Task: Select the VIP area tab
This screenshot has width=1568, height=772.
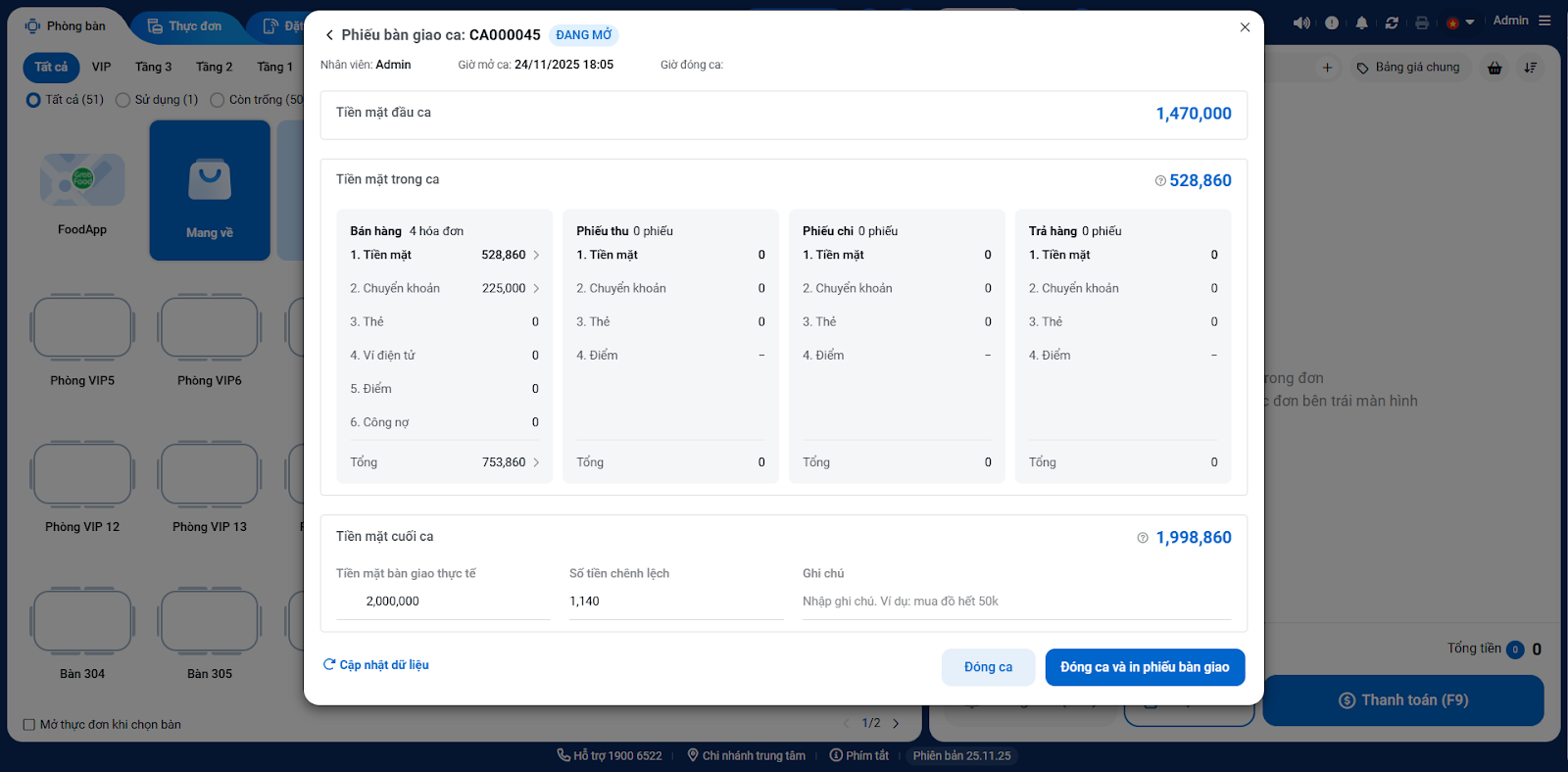Action: coord(102,67)
